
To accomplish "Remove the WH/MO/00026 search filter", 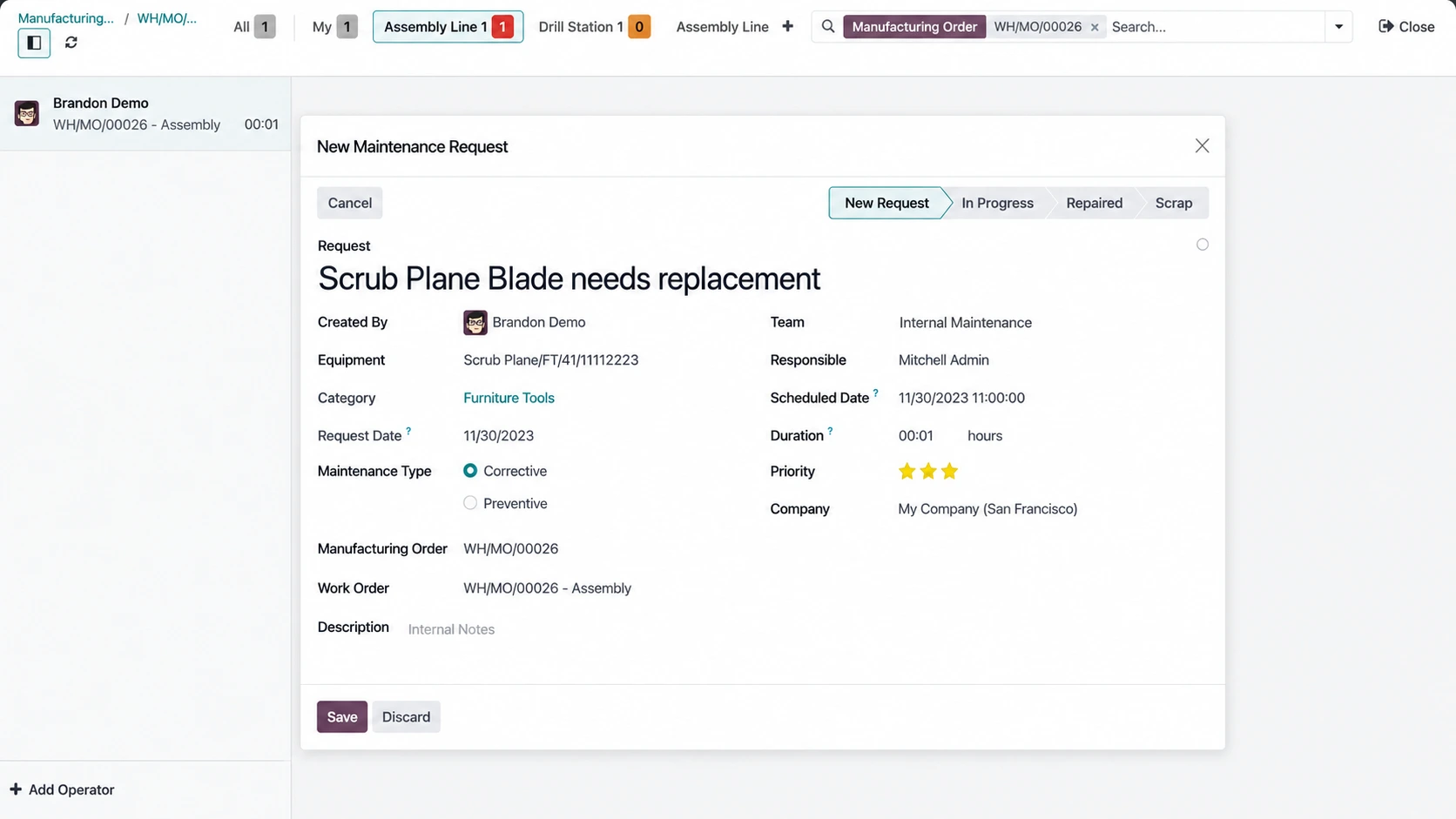I will [x=1095, y=27].
